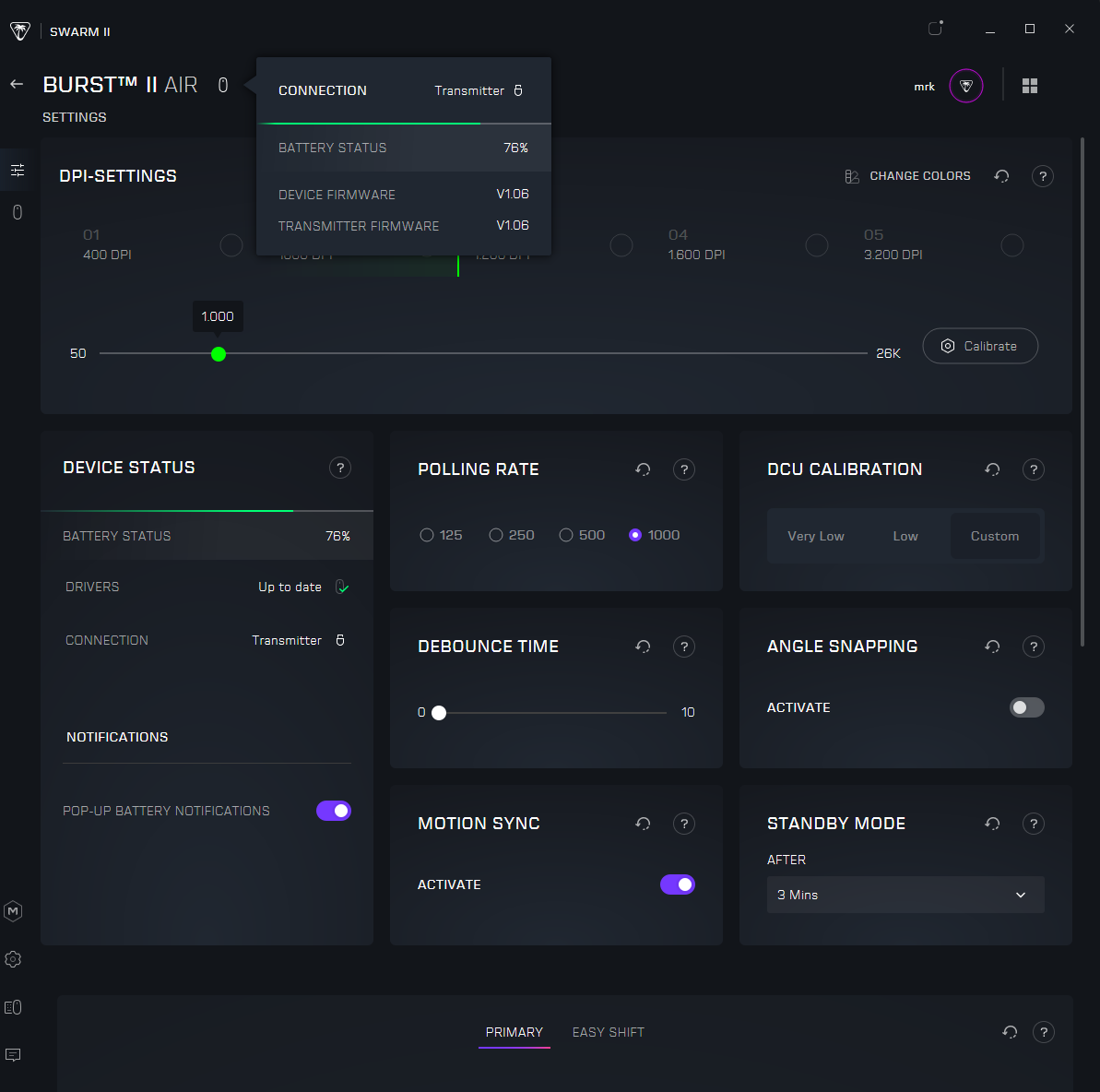Select the Primary tab
Screen dimensions: 1100x1092
click(514, 1032)
